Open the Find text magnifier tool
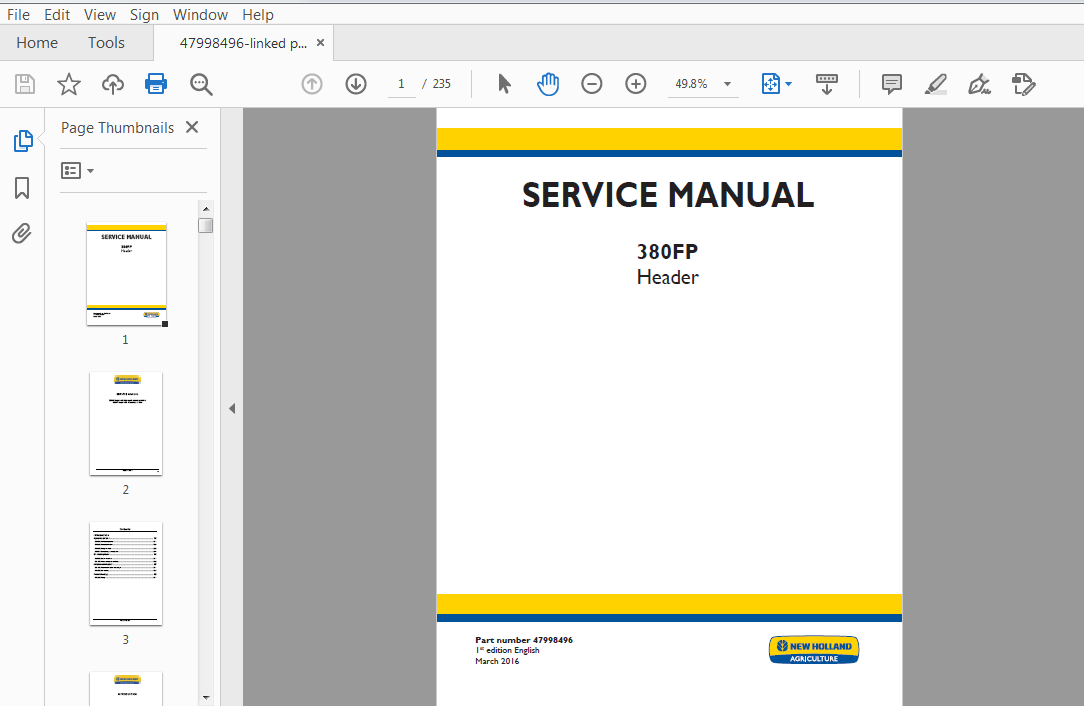The image size is (1084, 706). 201,84
